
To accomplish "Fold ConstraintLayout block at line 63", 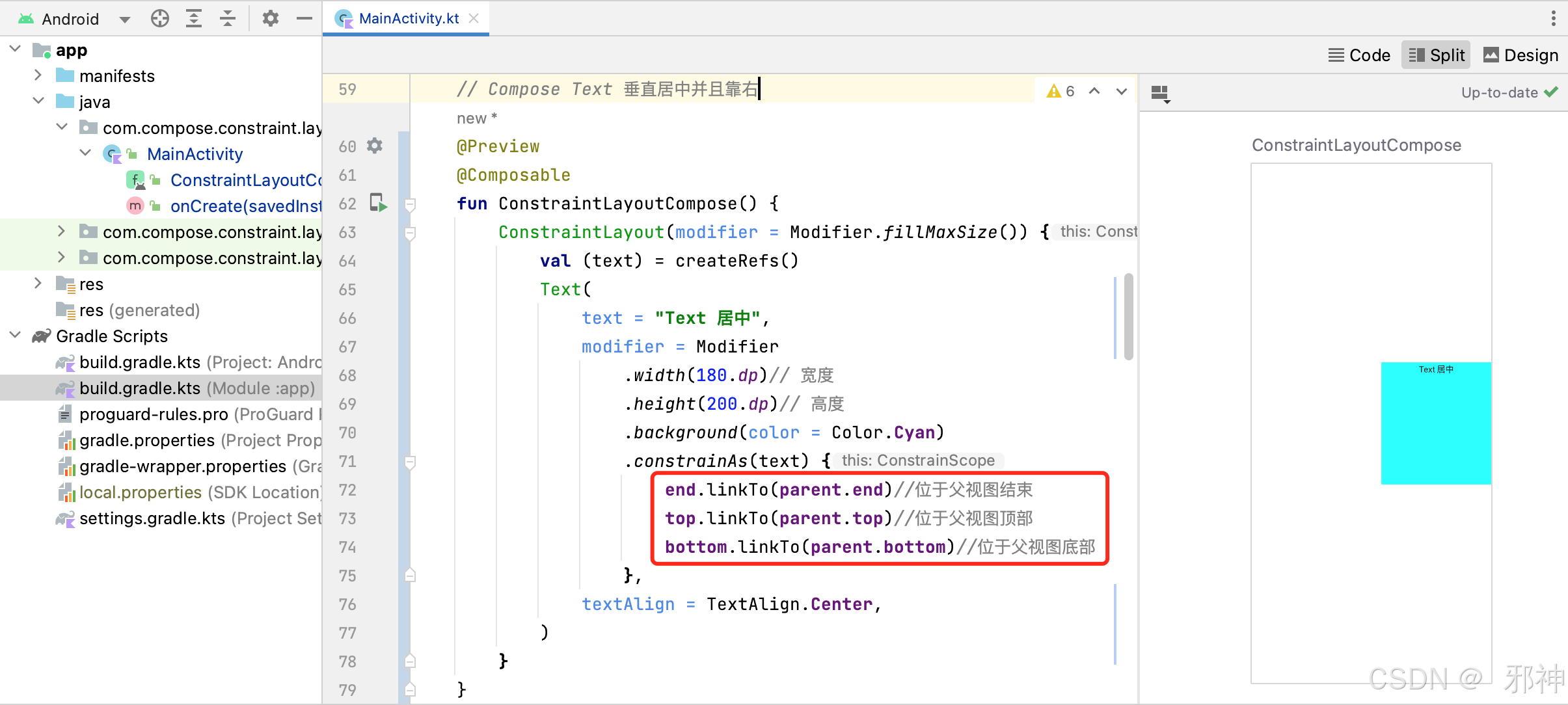I will tap(410, 233).
